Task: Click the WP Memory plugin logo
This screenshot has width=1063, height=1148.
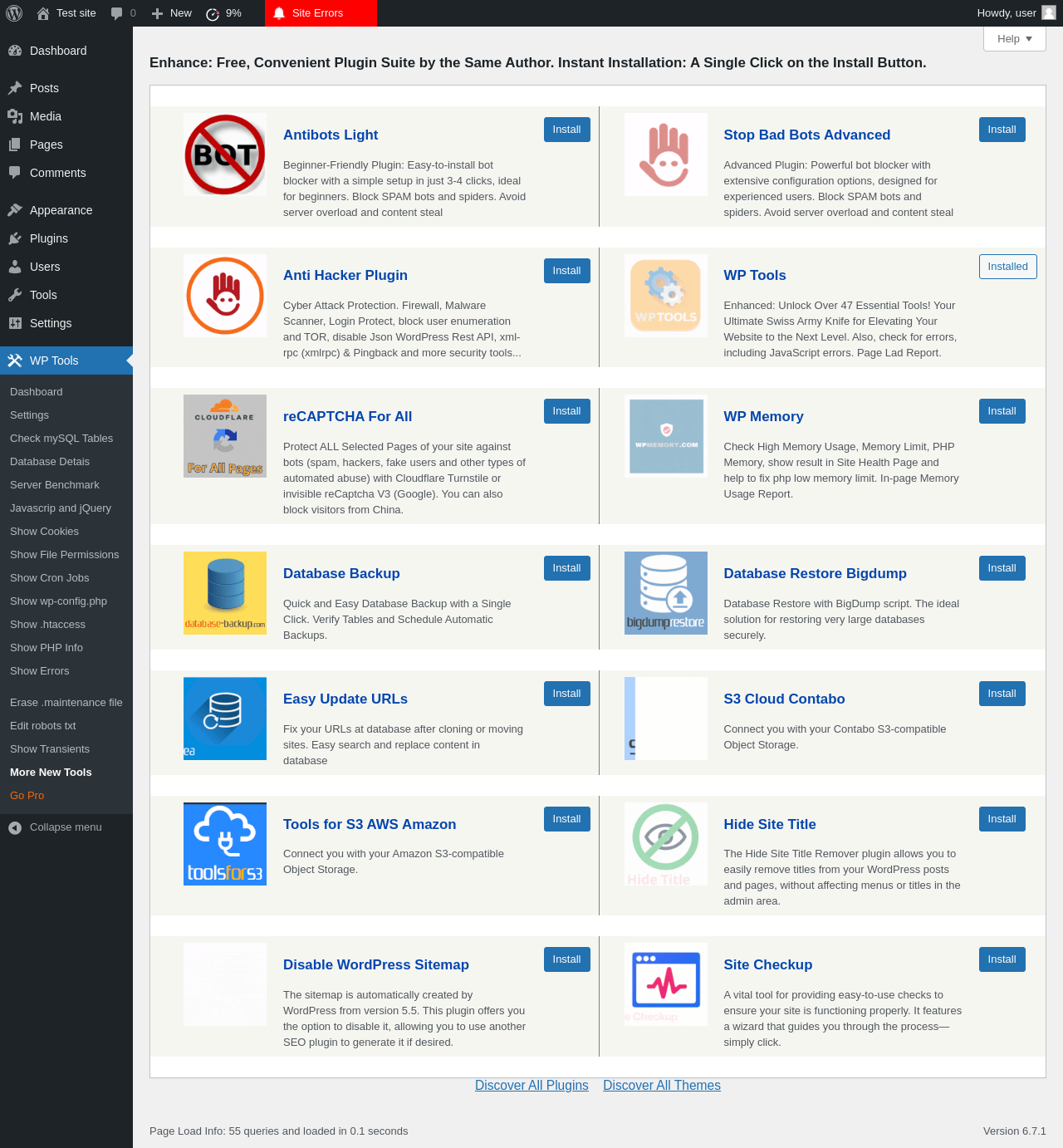Action: [666, 436]
